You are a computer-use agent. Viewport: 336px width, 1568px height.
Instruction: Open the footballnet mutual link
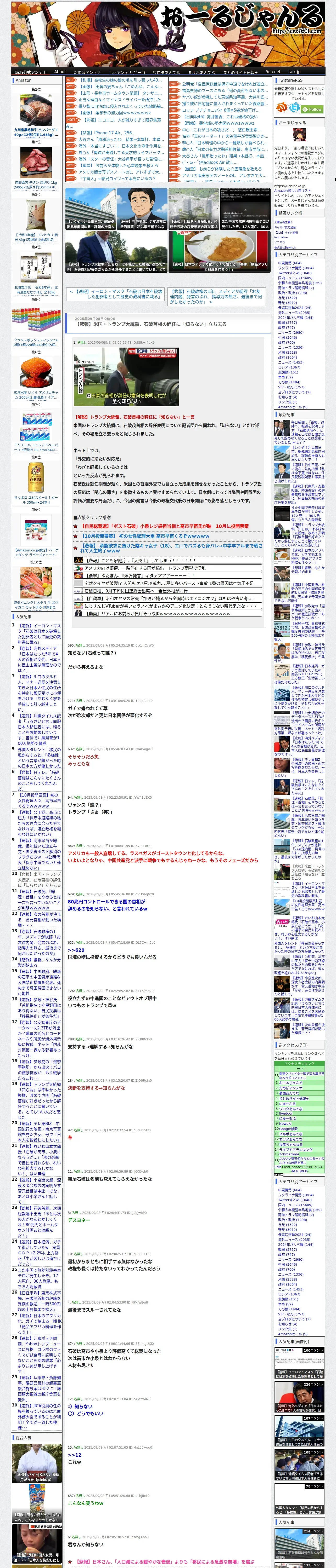(282, 237)
